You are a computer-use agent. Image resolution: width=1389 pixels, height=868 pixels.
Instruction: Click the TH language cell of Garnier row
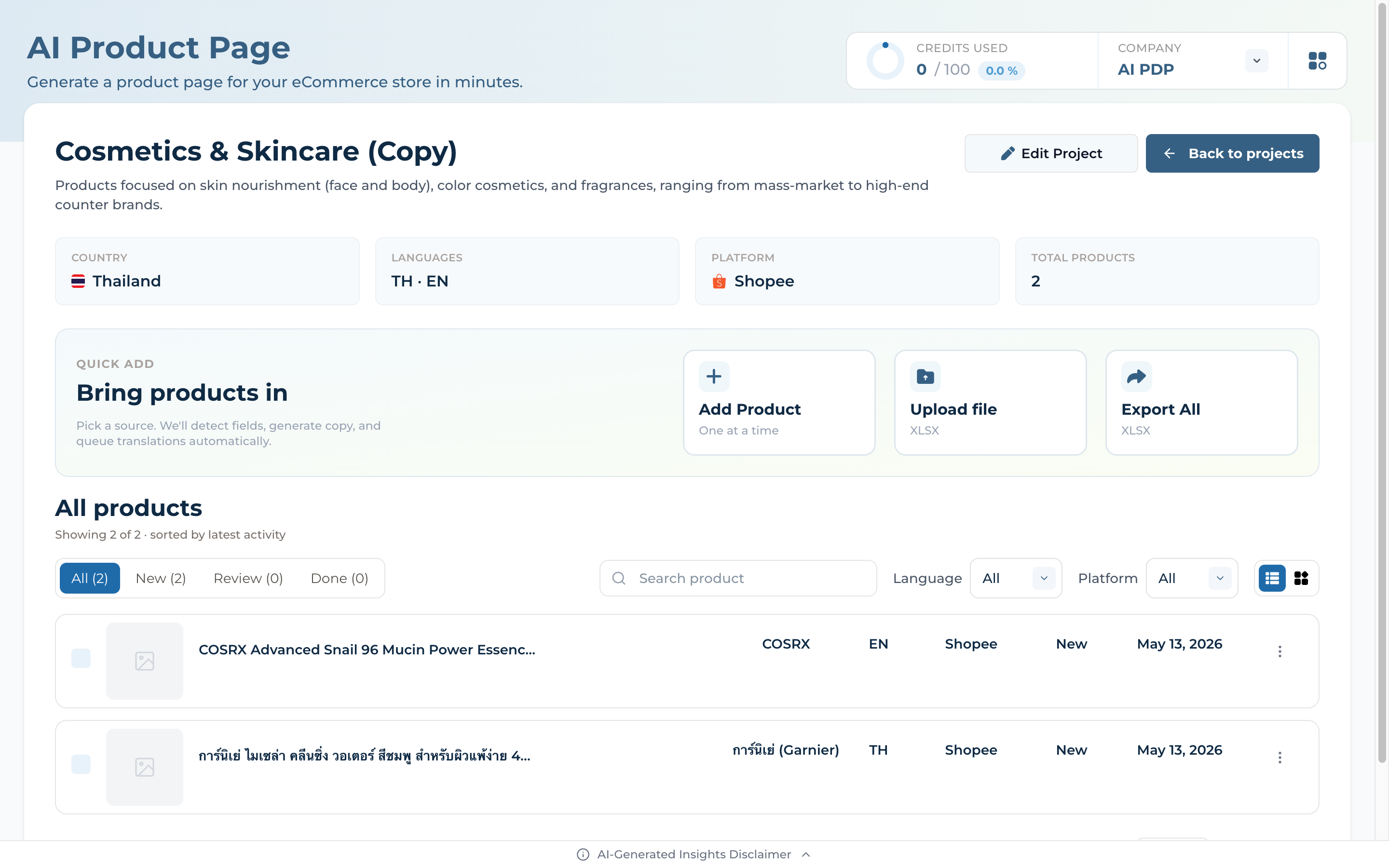click(x=878, y=750)
